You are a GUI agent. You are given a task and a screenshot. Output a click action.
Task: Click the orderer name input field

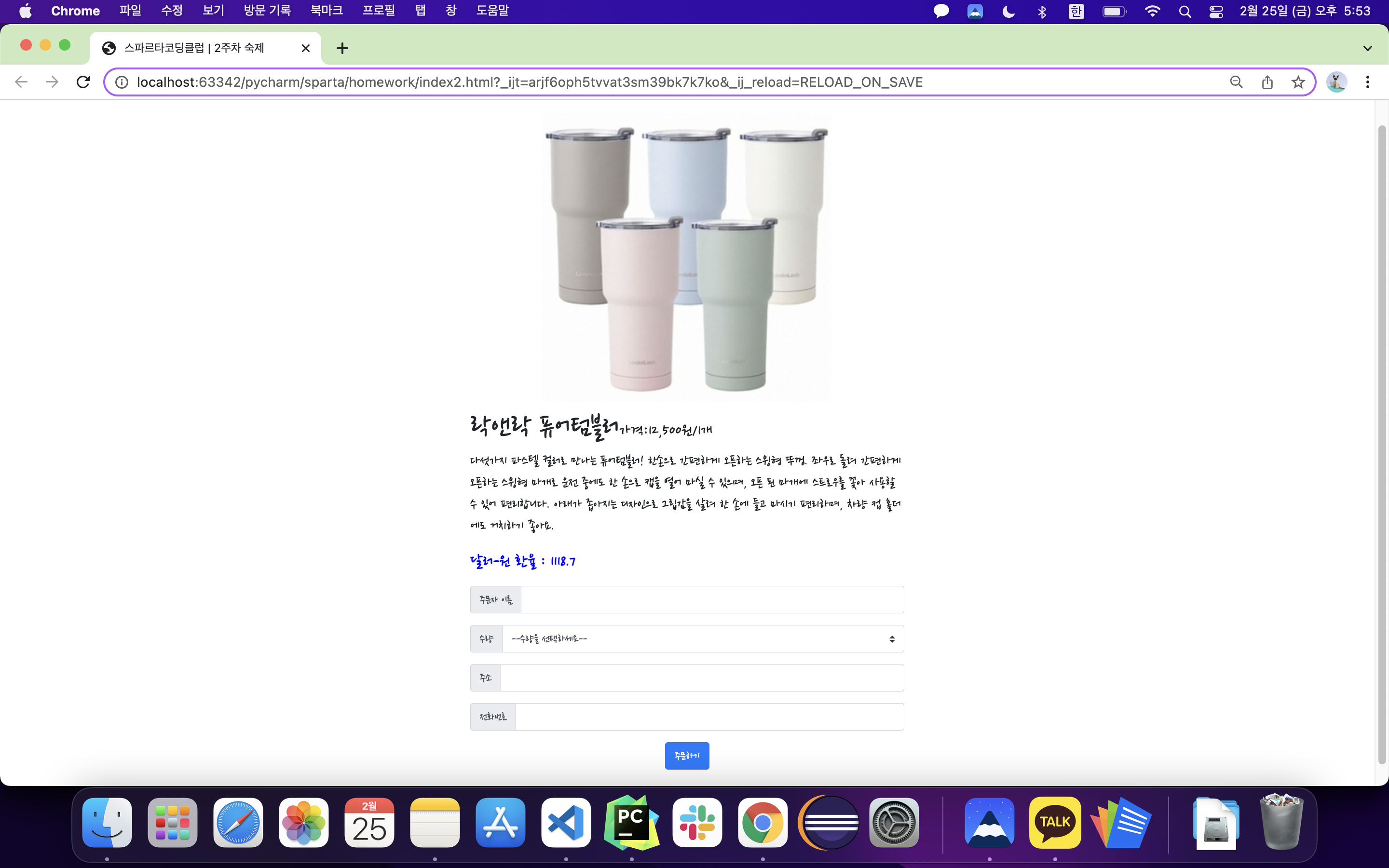coord(712,600)
